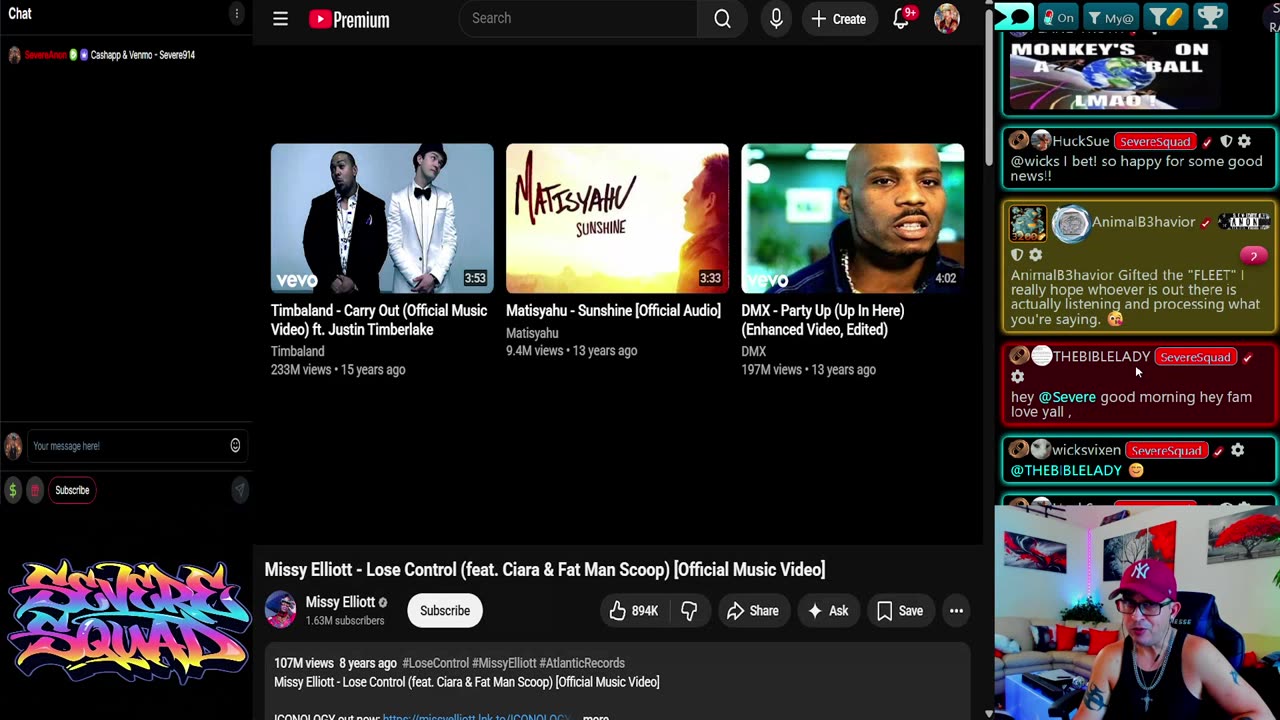This screenshot has width=1280, height=720.
Task: Start voice search with the microphone
Action: (x=776, y=19)
